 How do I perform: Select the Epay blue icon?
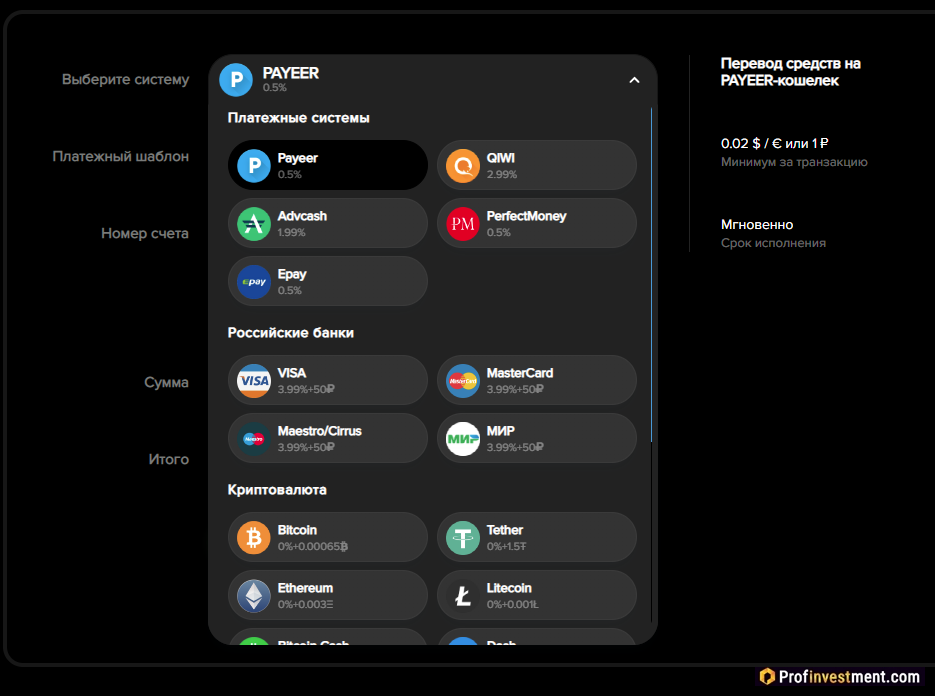tap(254, 281)
